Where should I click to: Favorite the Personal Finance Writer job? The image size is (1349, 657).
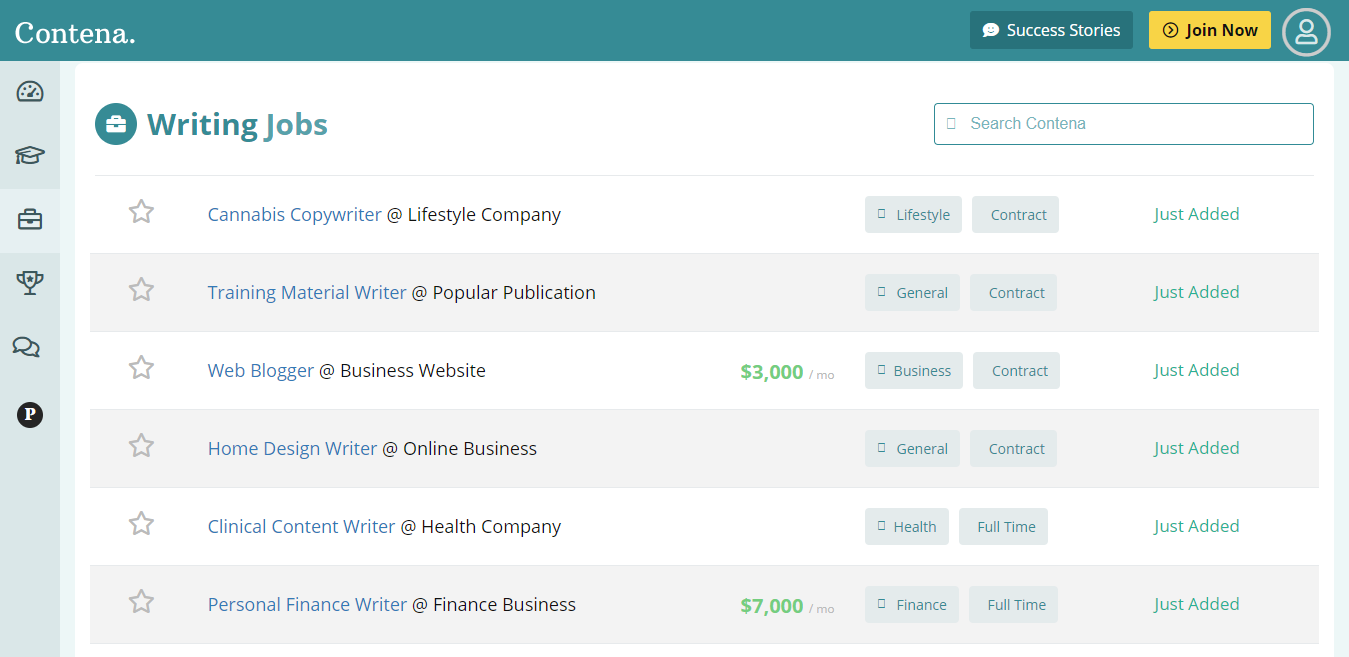141,602
